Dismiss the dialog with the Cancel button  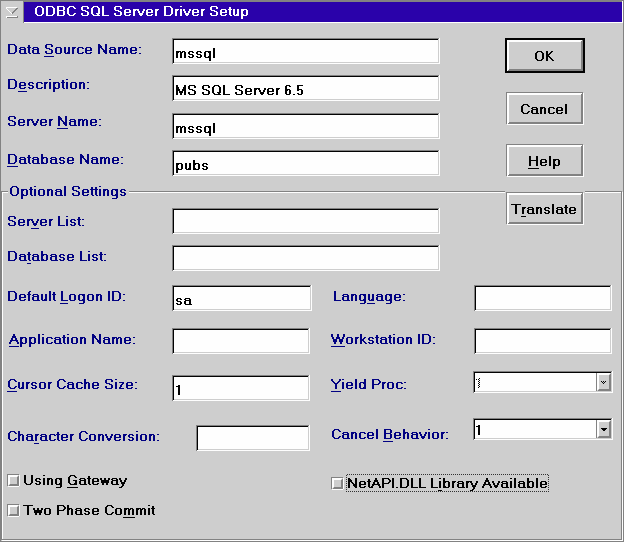click(x=544, y=109)
